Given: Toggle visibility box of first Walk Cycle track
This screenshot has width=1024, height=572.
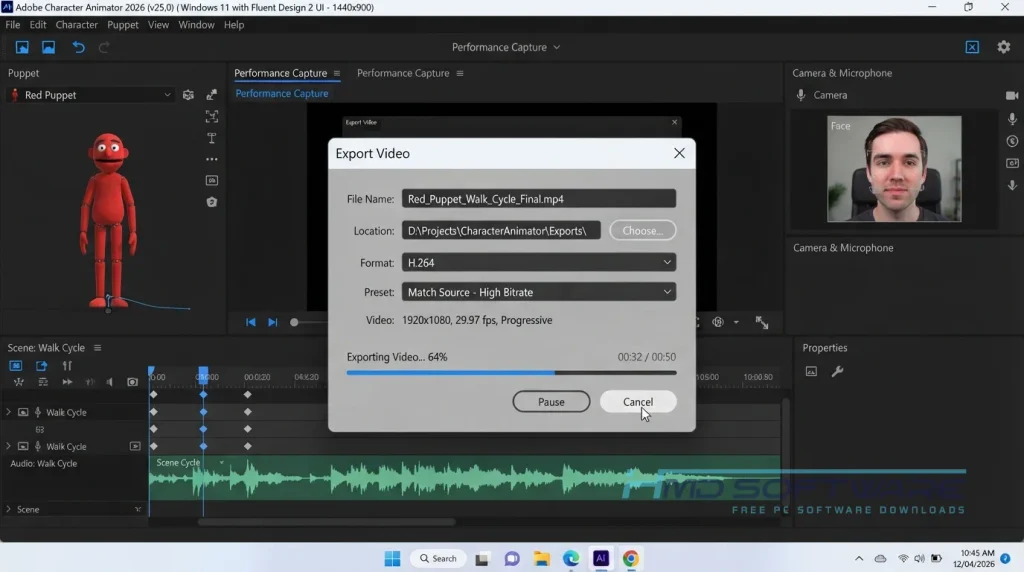Looking at the screenshot, I should coord(23,412).
